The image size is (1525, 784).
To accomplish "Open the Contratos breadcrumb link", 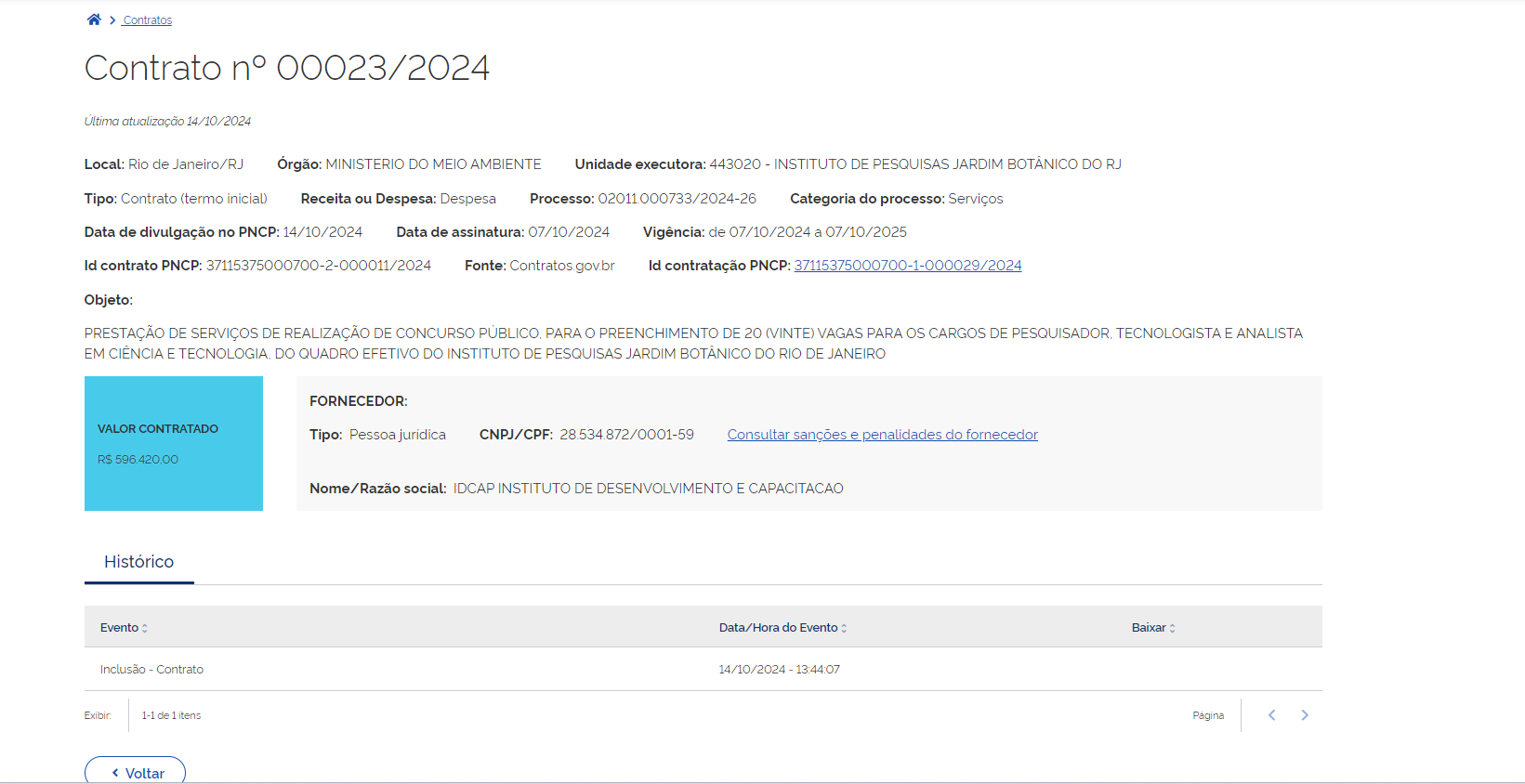I will [147, 20].
